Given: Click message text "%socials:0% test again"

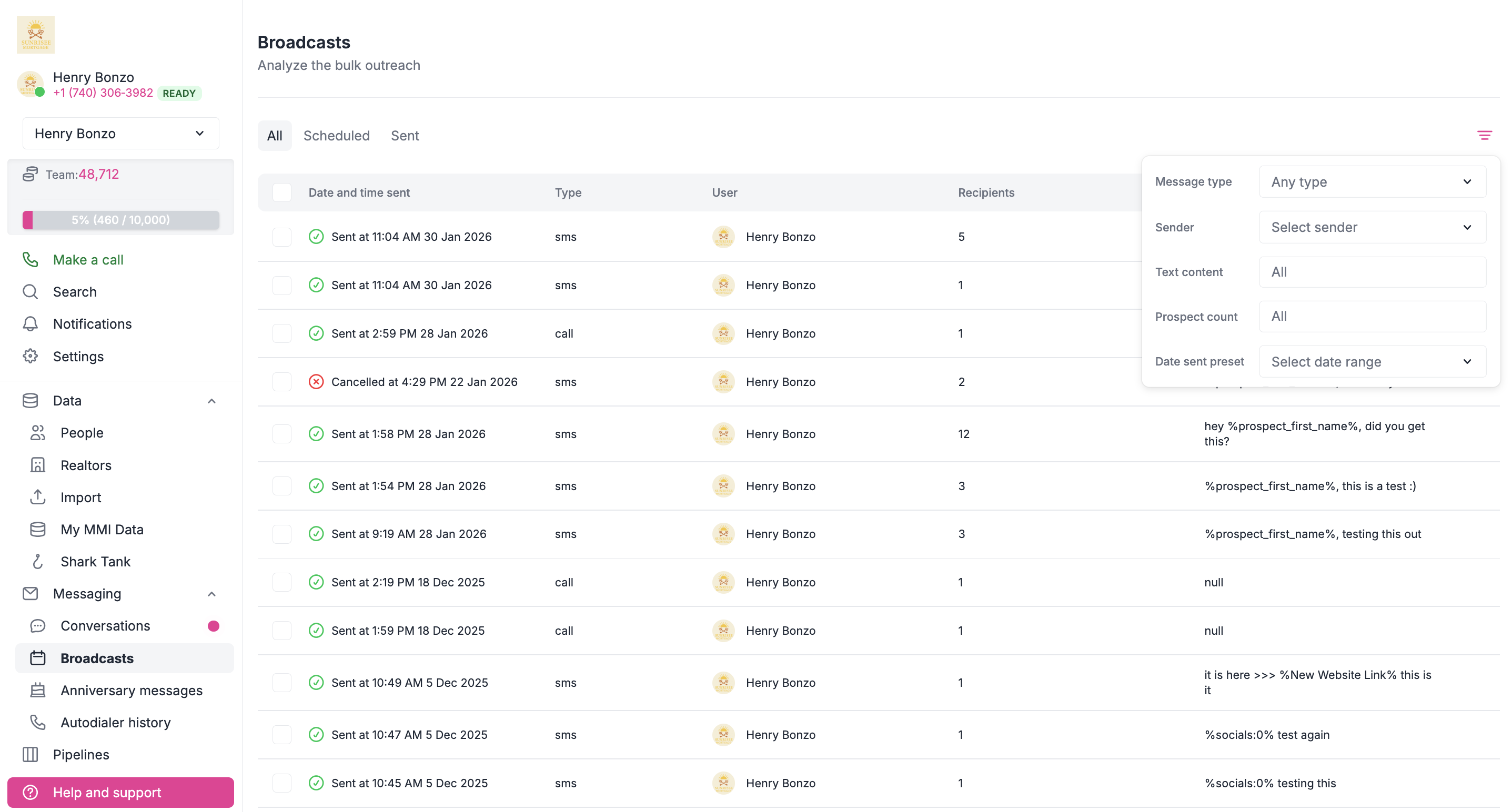Looking at the screenshot, I should click(1267, 735).
